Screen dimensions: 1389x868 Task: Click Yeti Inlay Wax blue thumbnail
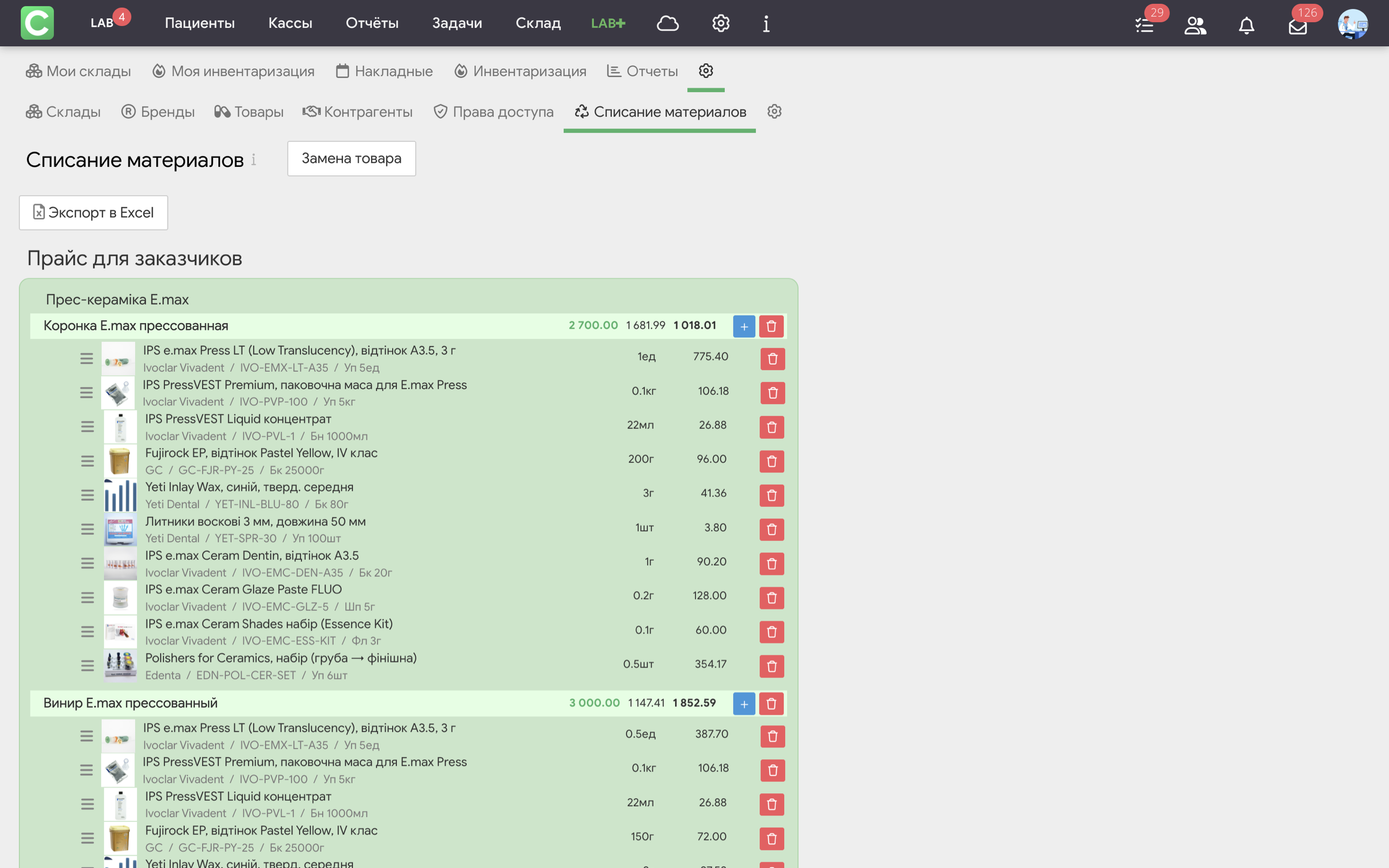(x=120, y=495)
